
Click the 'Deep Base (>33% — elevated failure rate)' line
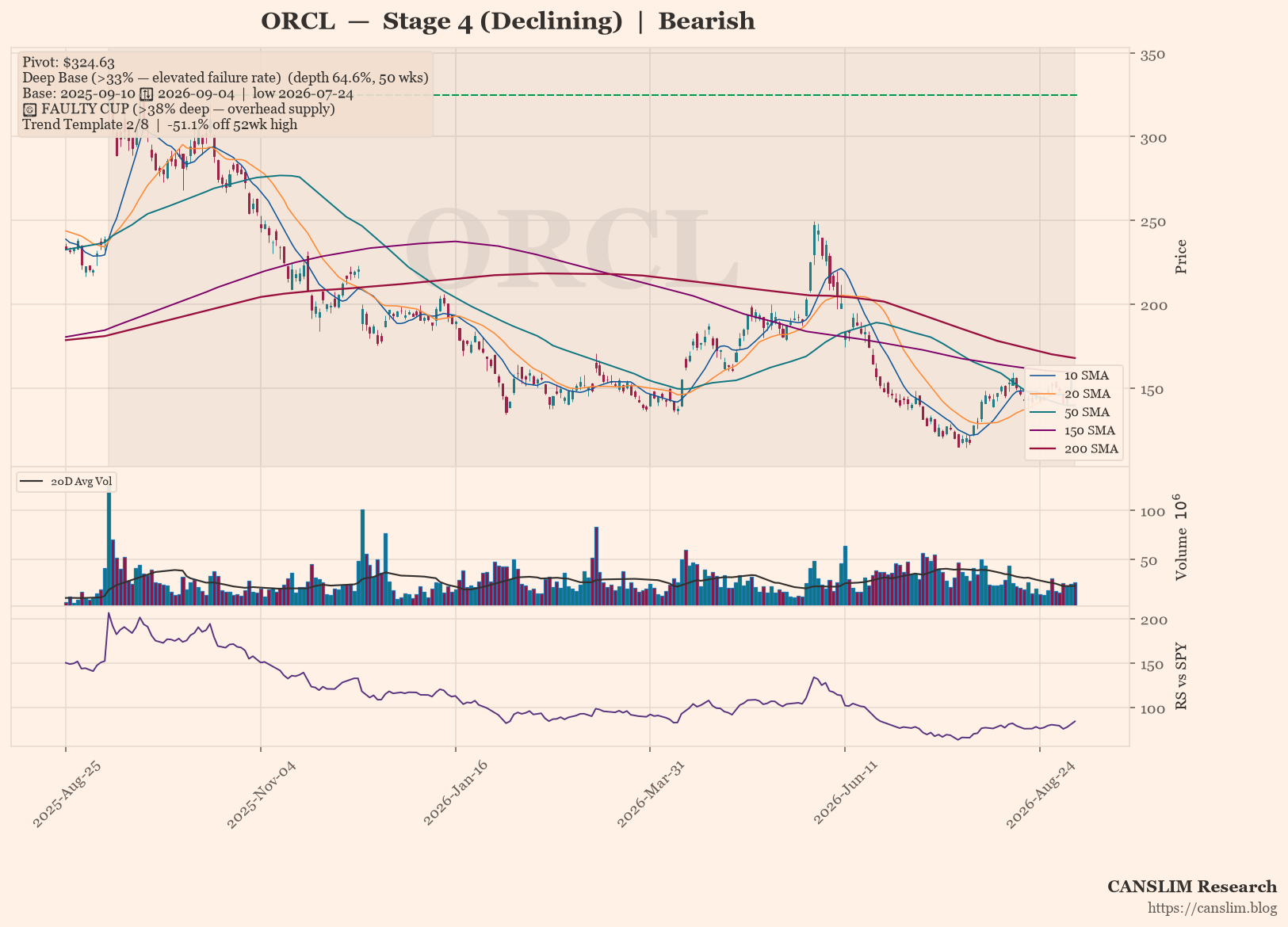coord(225,78)
